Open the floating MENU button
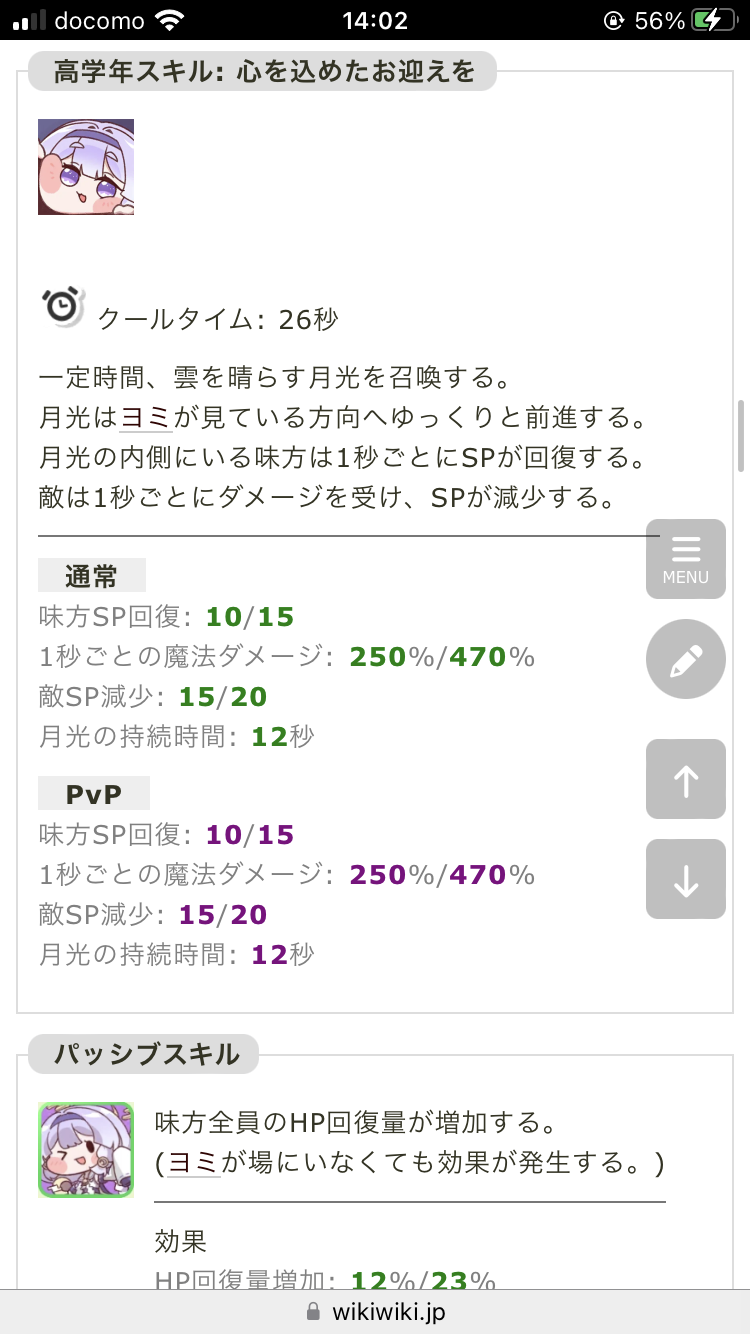This screenshot has width=750, height=1334. [x=686, y=559]
